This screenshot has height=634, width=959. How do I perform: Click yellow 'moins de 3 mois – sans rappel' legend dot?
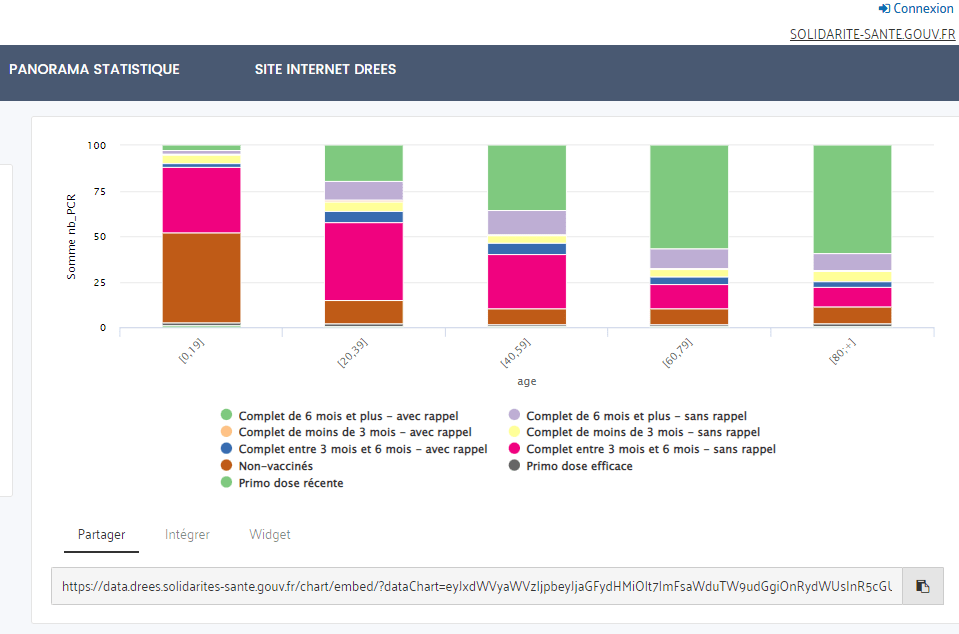pos(514,432)
